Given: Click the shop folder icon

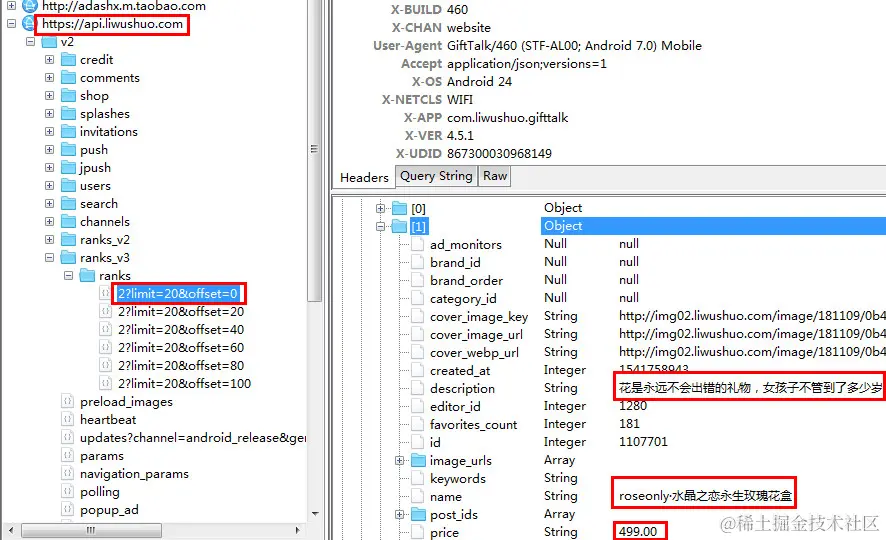Looking at the screenshot, I should click(68, 95).
